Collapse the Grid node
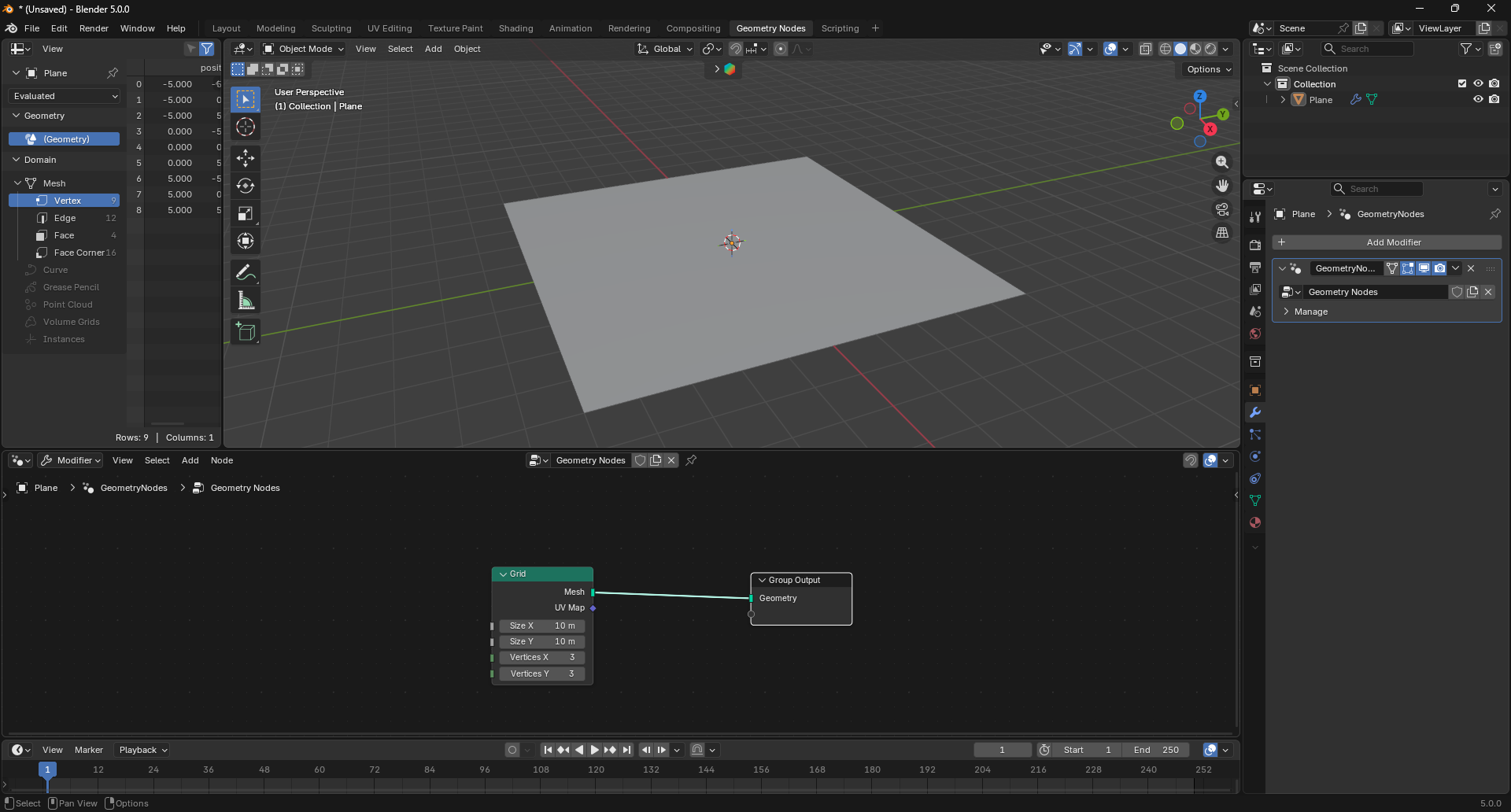The height and width of the screenshot is (812, 1511). click(503, 574)
